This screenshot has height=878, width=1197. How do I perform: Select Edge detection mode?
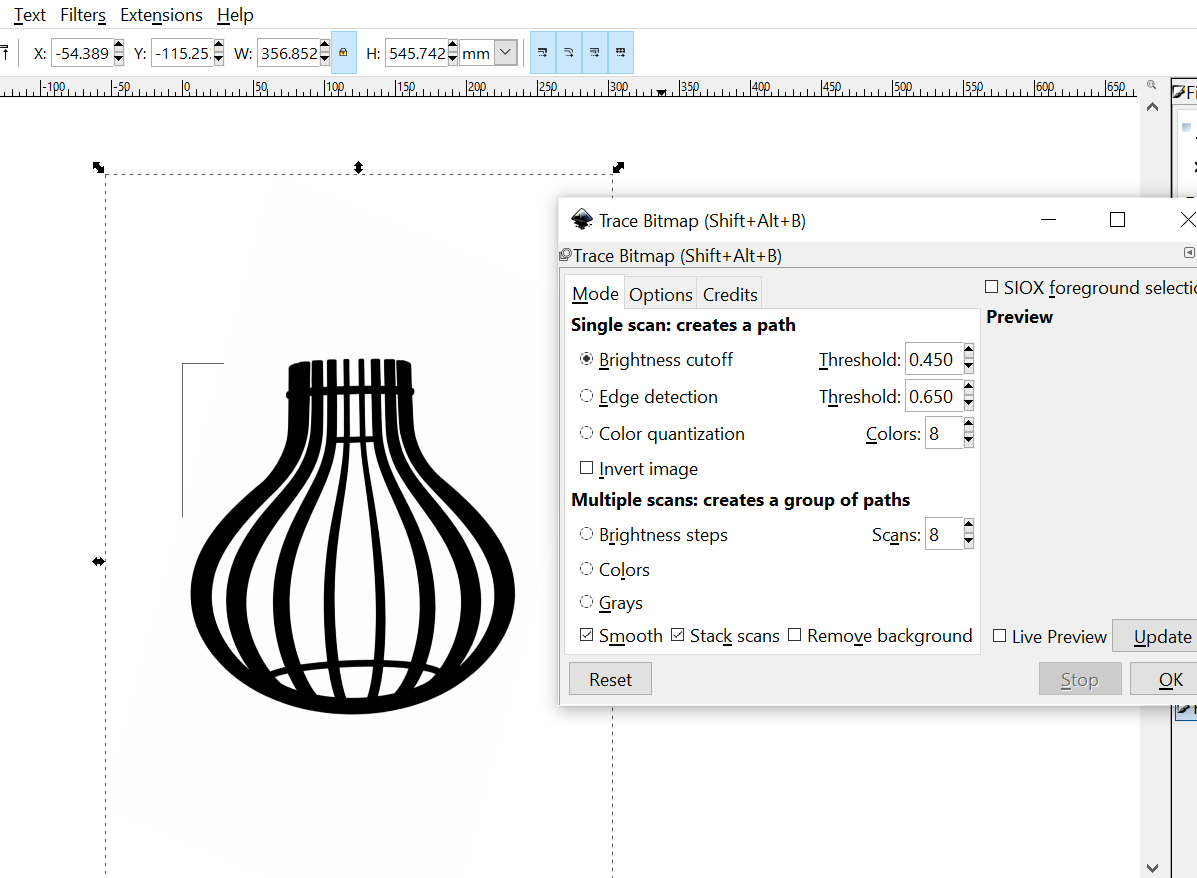(x=586, y=395)
